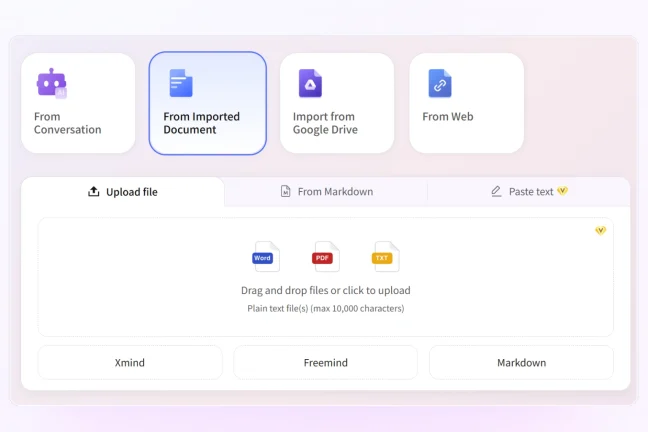The width and height of the screenshot is (648, 432).
Task: Import an Xmind file
Action: tap(130, 363)
